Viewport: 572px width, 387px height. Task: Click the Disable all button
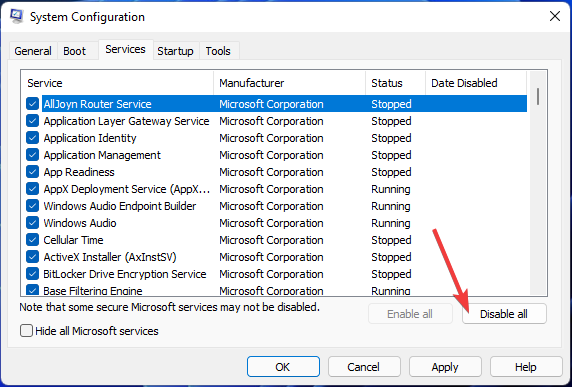(504, 314)
